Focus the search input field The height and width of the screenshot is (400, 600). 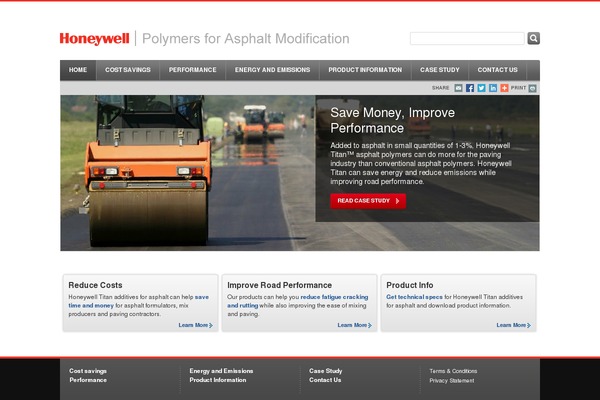point(467,38)
